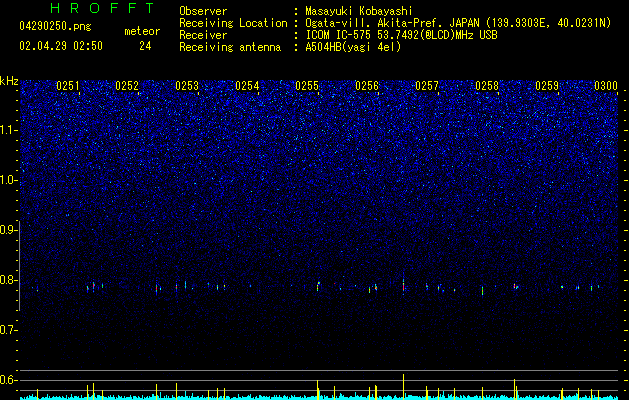Click the 0259 time marker

(547, 86)
